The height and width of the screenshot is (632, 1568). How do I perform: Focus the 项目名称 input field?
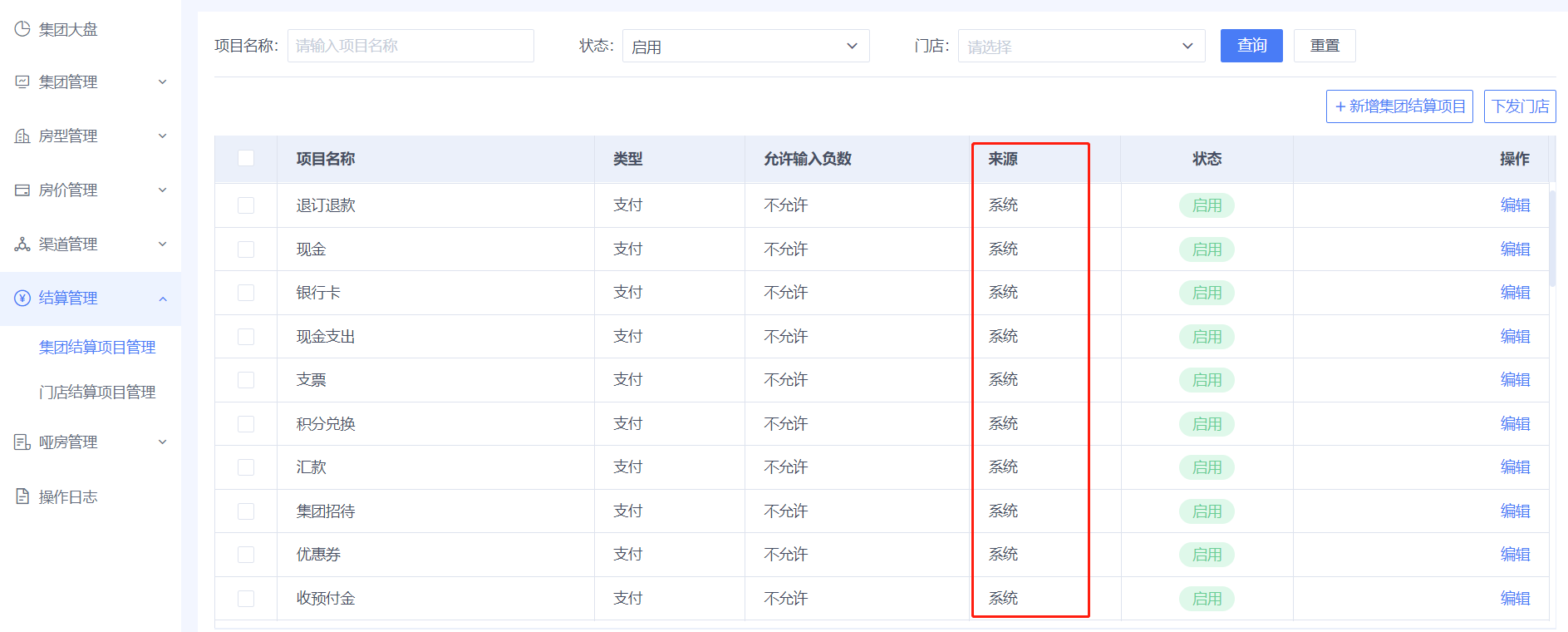pos(410,46)
